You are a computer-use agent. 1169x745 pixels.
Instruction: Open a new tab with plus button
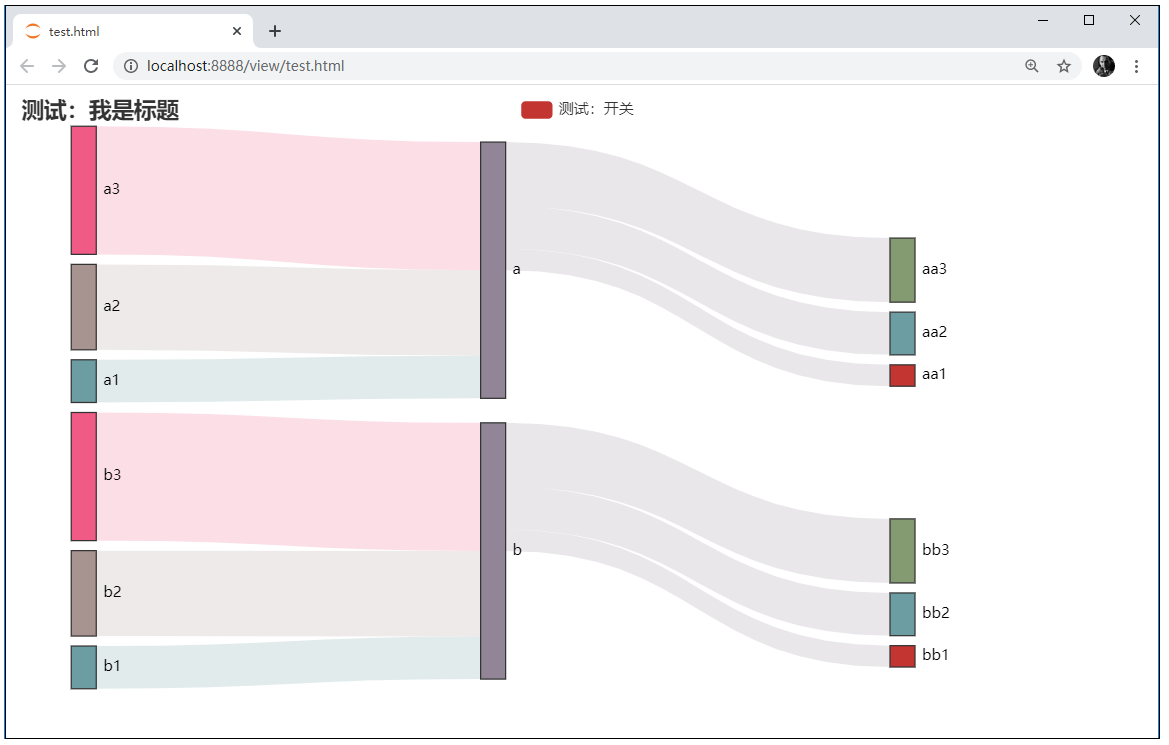click(x=275, y=31)
